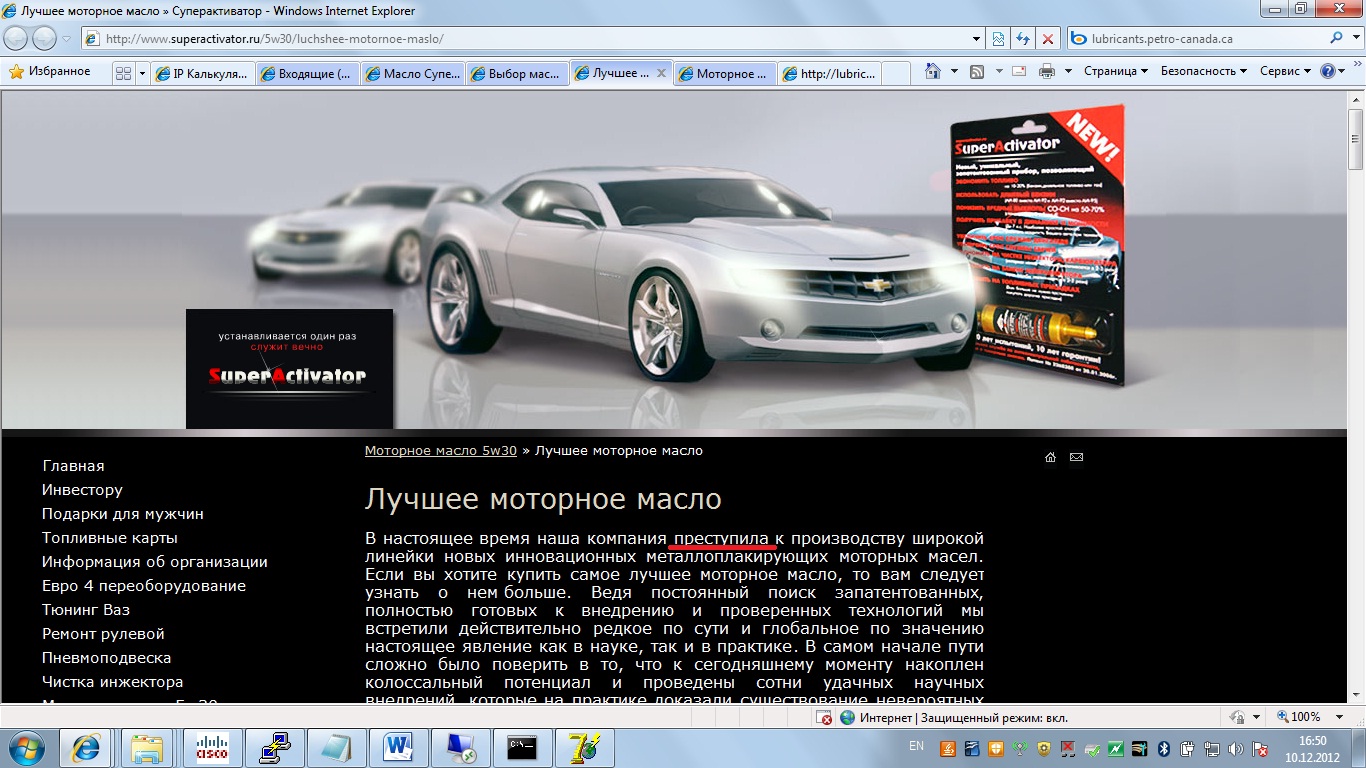Click the browser Back arrow button

tap(16, 39)
